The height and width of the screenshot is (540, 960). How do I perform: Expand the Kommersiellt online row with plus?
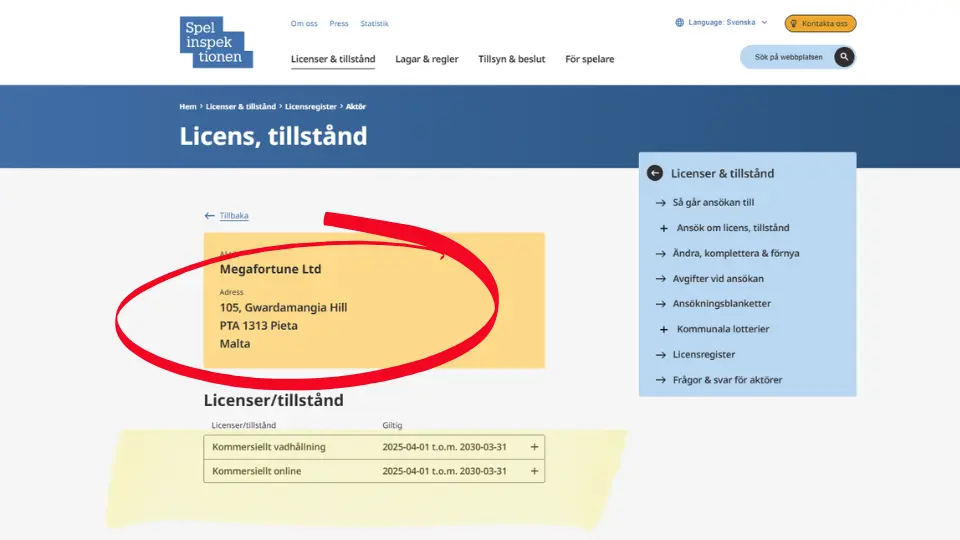pos(534,471)
